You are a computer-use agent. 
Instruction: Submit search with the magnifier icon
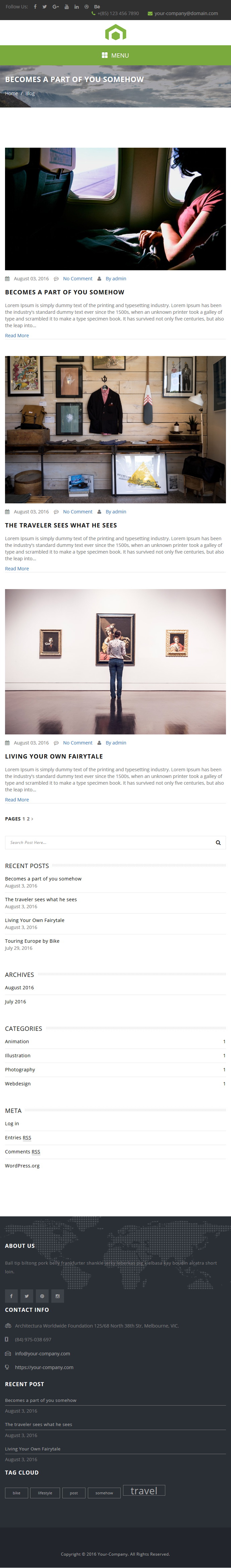(218, 842)
